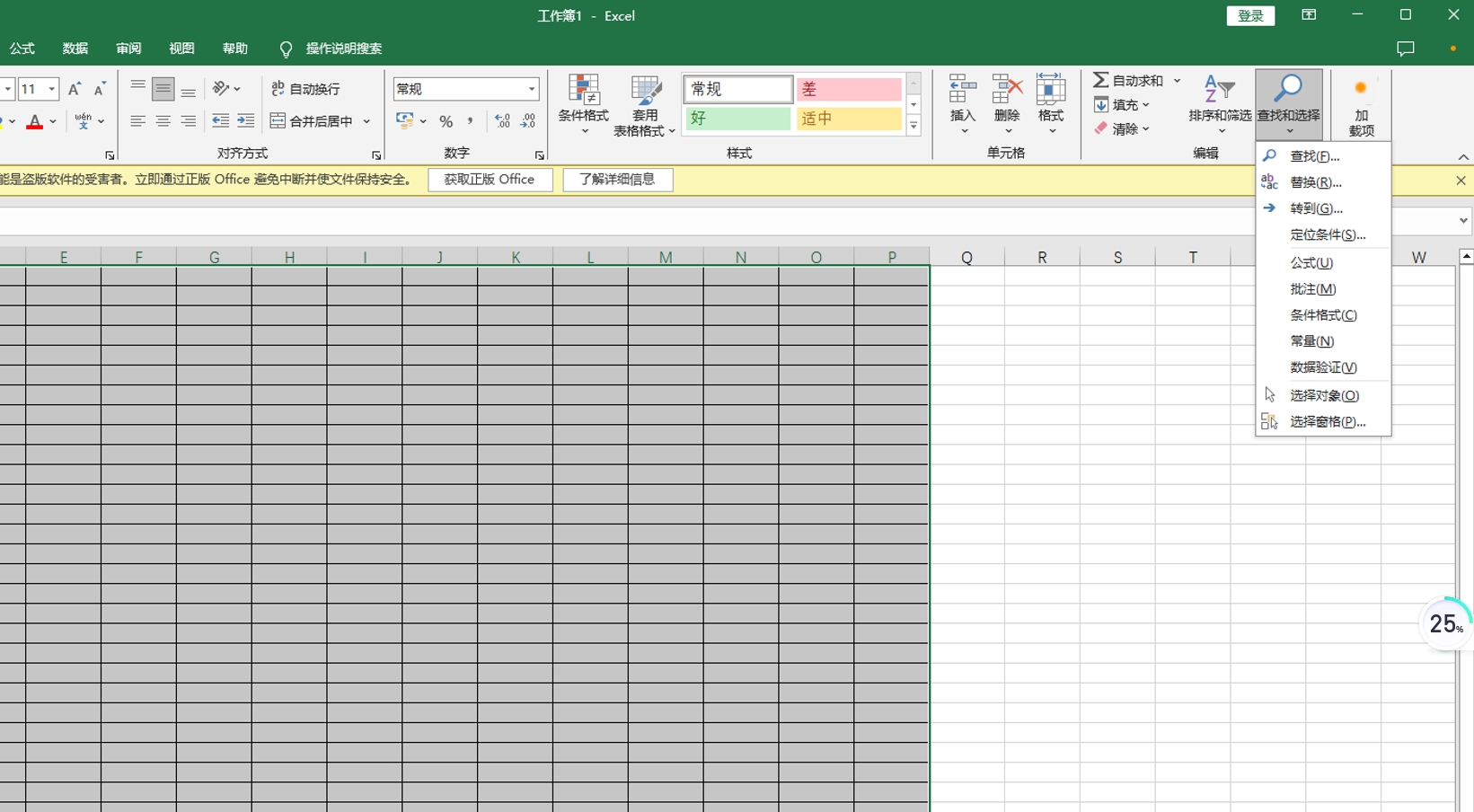
Task: Apply the 适中 cell style
Action: [849, 118]
